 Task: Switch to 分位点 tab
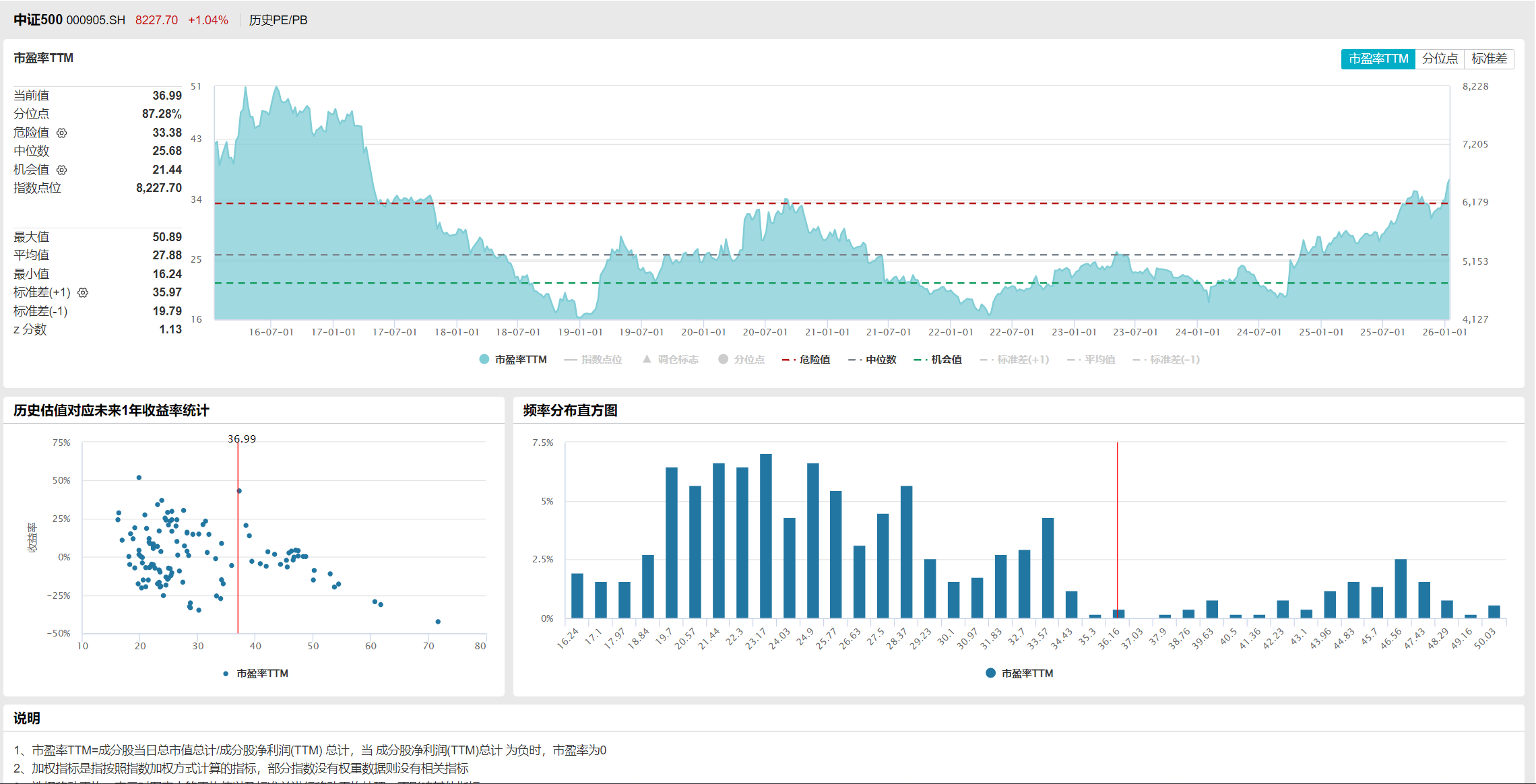click(1439, 59)
